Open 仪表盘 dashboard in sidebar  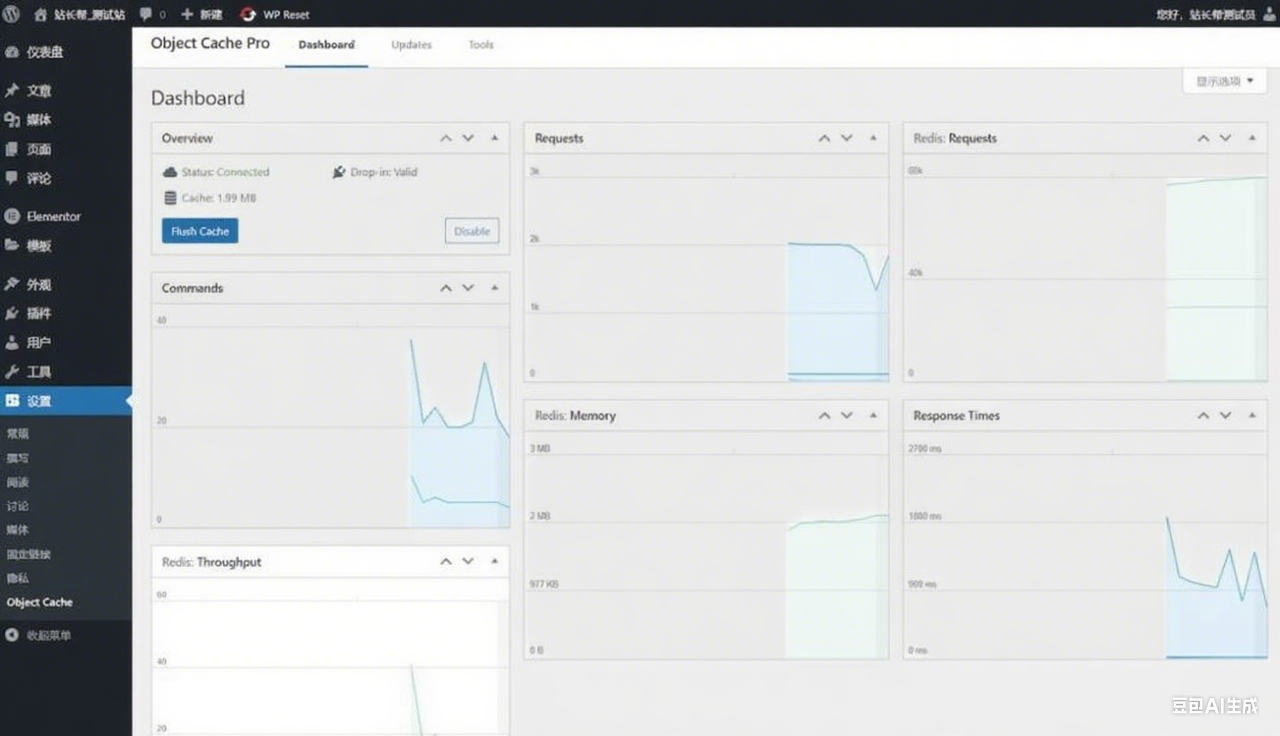click(x=66, y=52)
